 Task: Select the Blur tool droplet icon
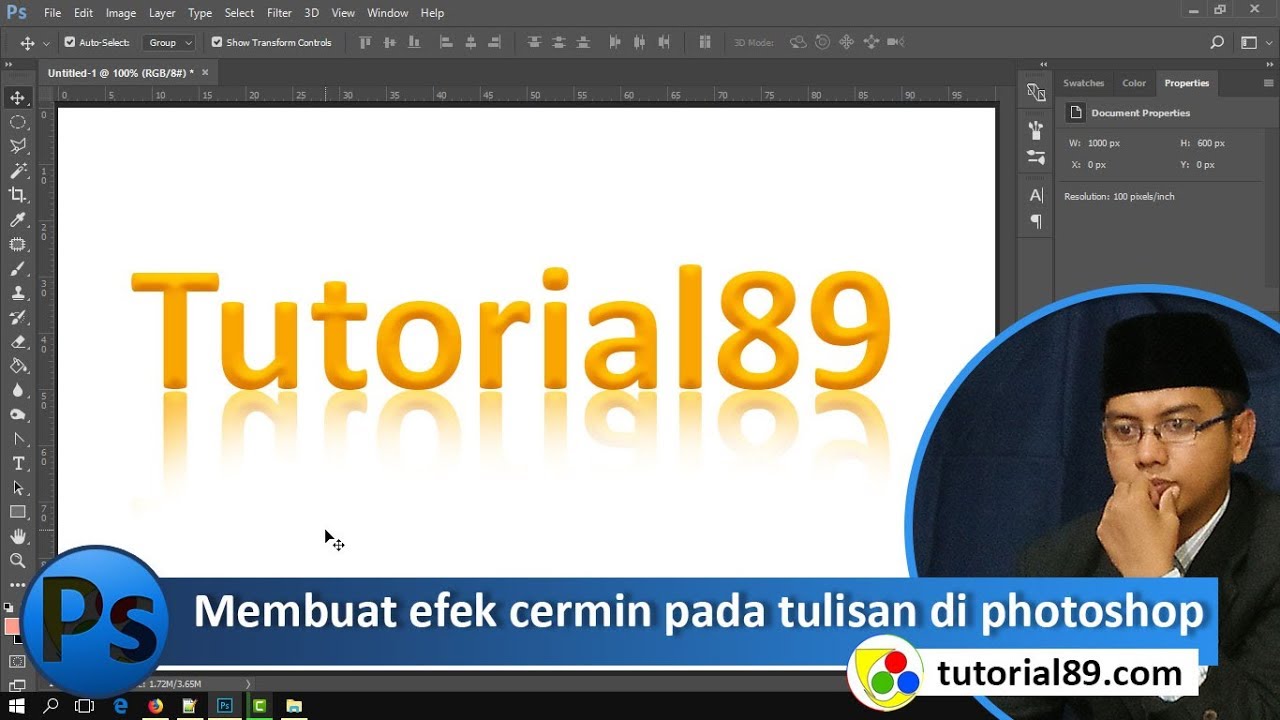click(18, 390)
